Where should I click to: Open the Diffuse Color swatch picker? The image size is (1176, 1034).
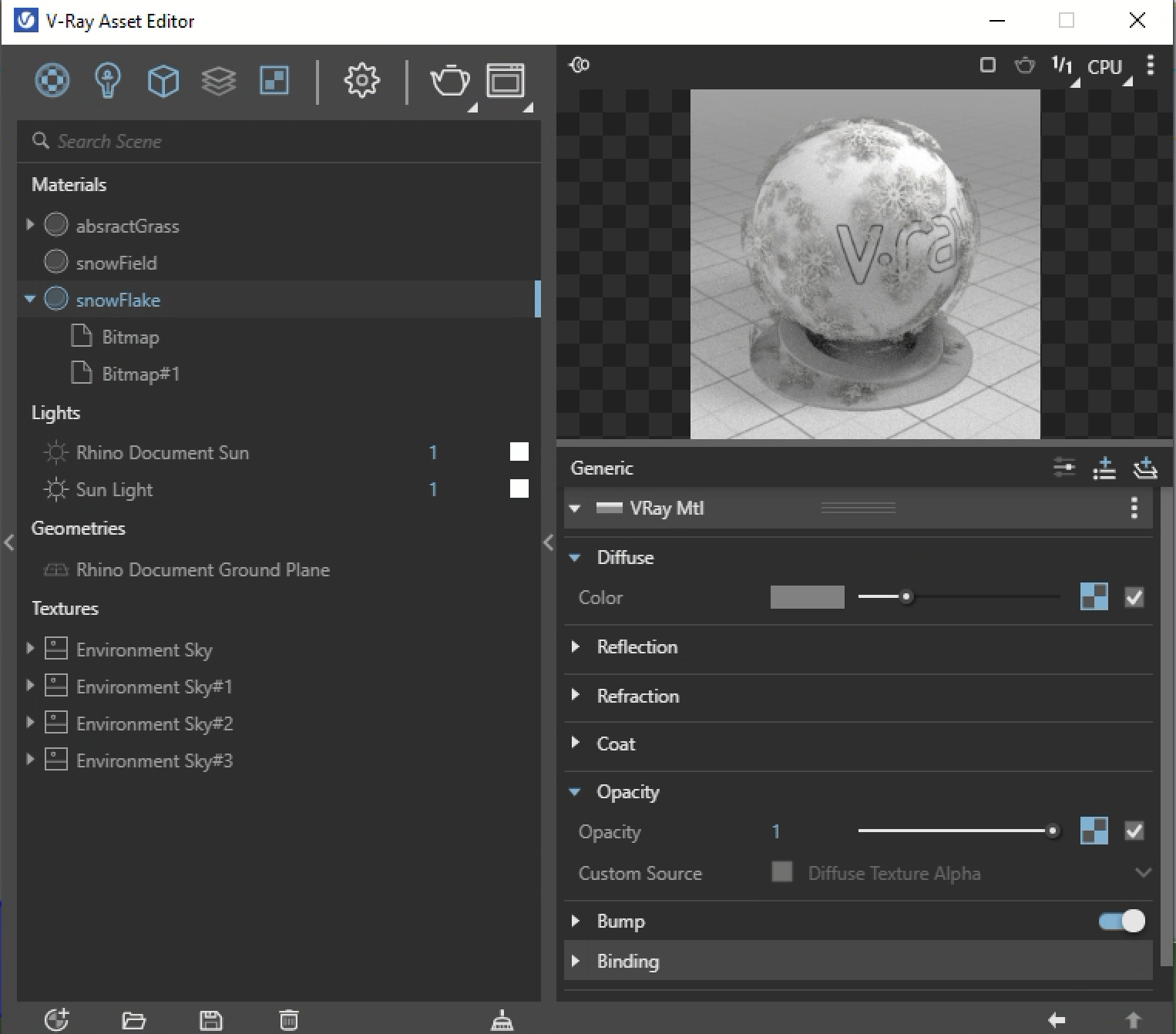pos(807,597)
